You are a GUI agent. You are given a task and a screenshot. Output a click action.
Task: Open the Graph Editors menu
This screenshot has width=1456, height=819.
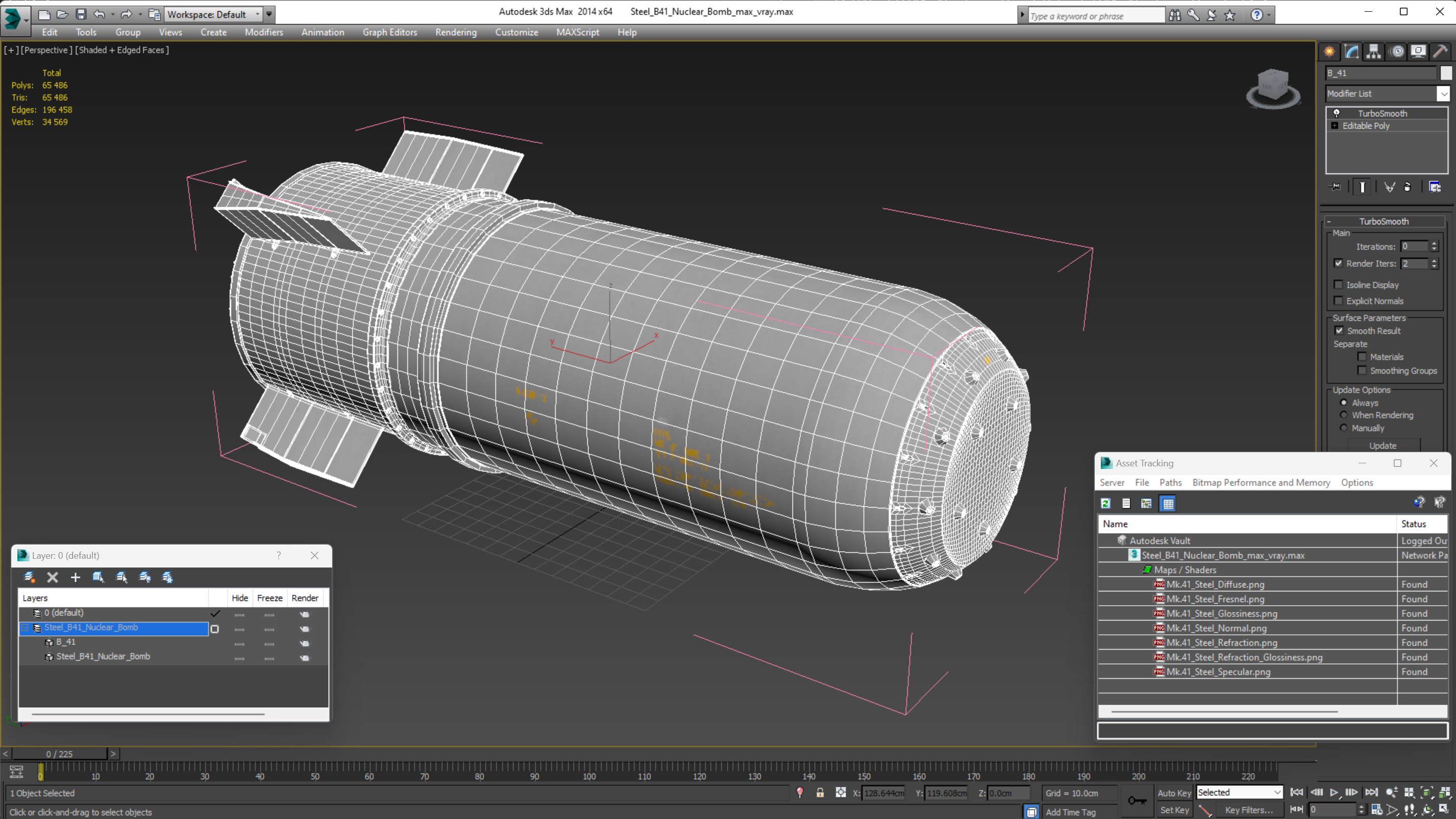click(389, 32)
